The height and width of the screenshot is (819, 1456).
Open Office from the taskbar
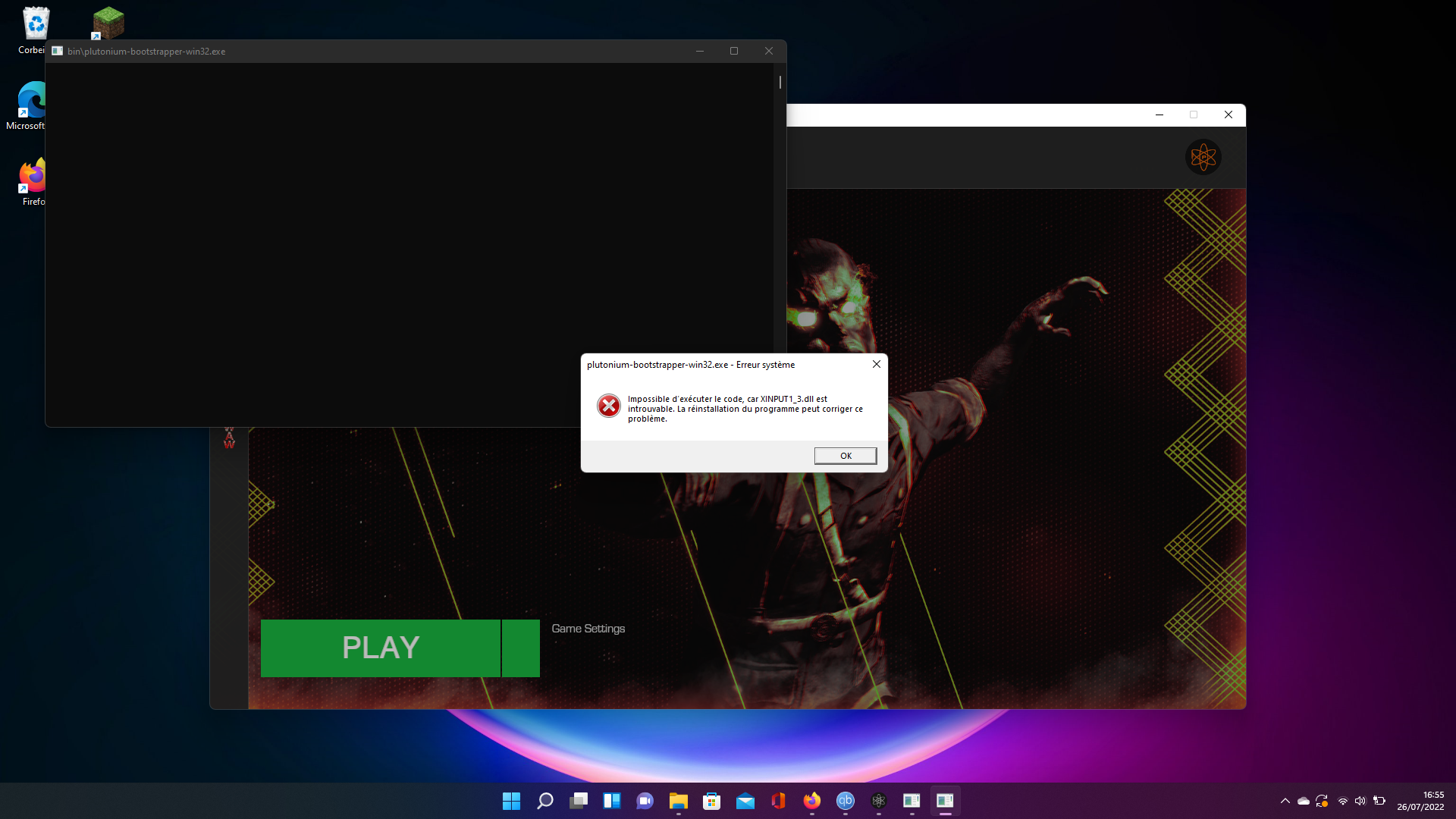(778, 801)
